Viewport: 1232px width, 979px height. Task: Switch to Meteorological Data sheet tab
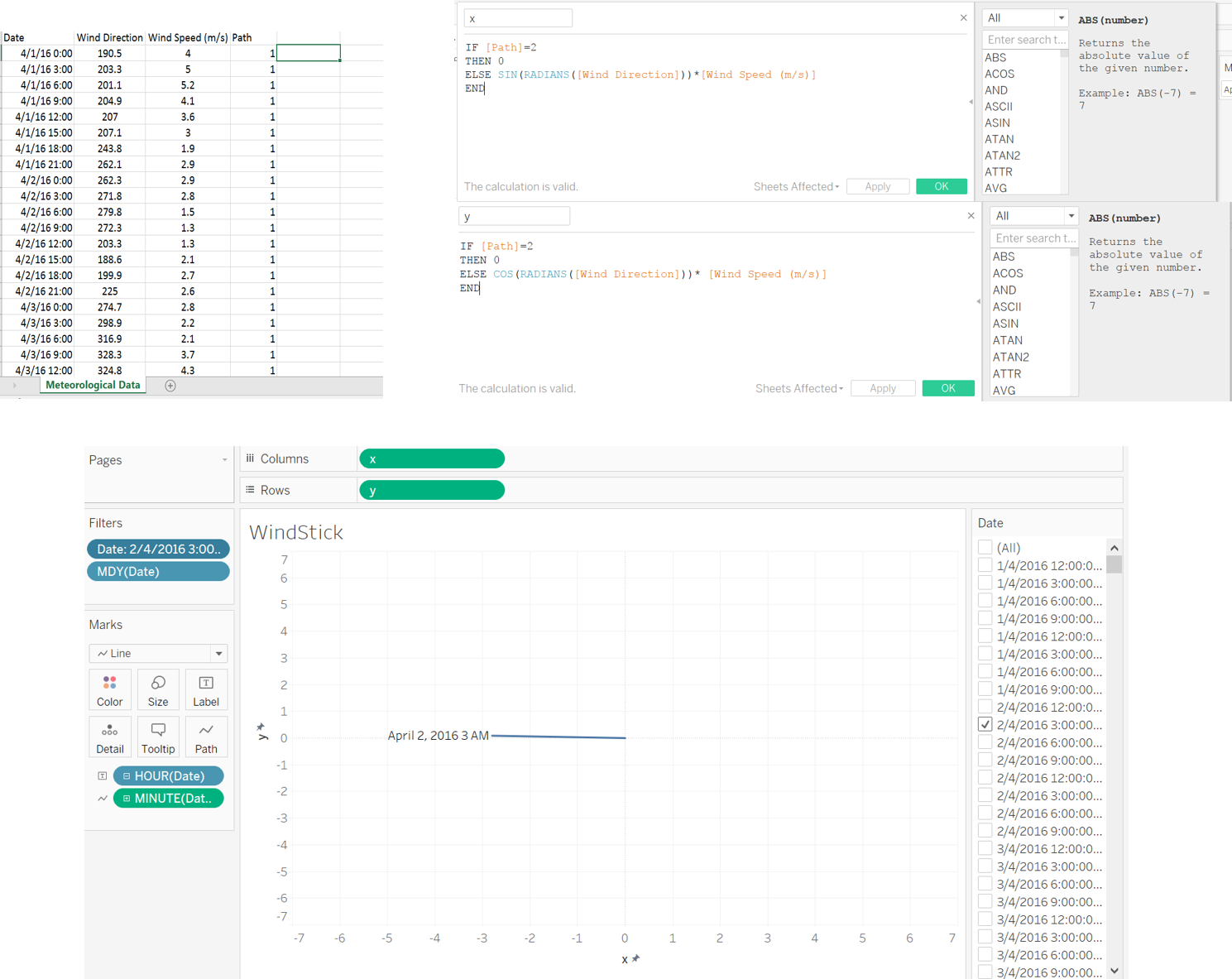point(93,386)
